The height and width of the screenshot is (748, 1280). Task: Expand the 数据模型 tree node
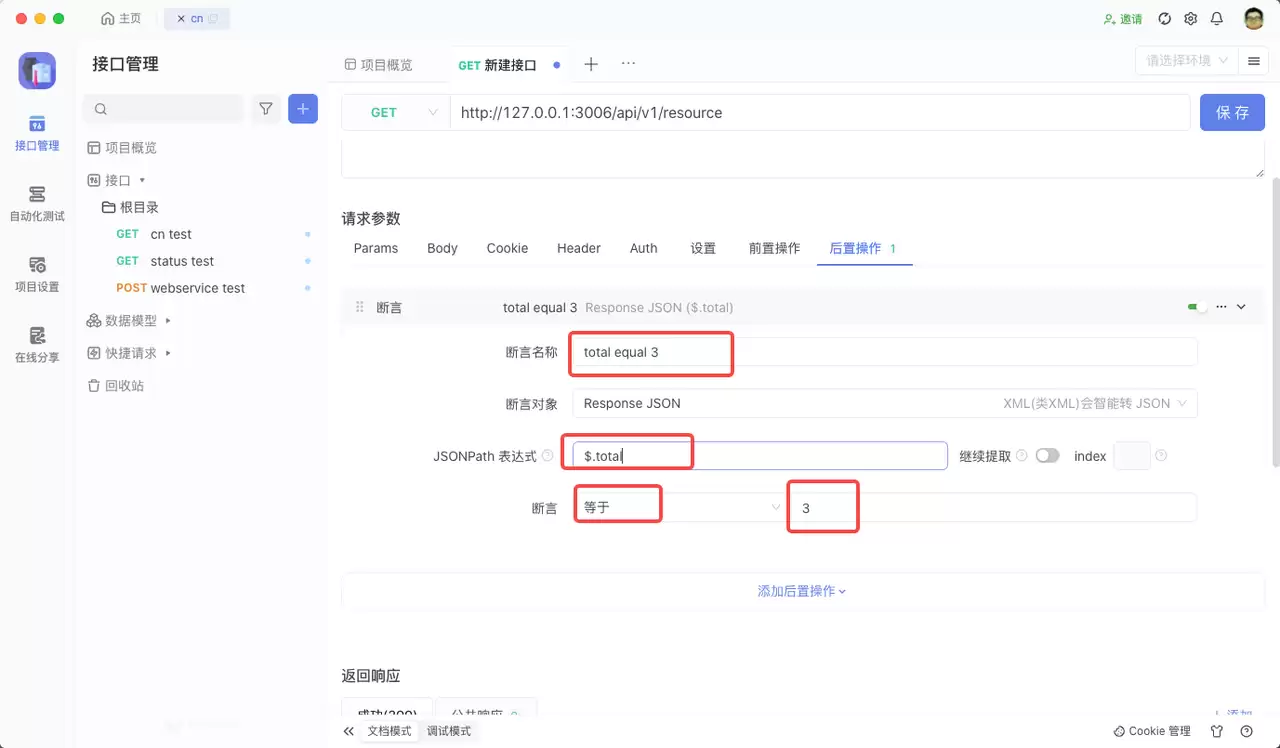(x=168, y=320)
